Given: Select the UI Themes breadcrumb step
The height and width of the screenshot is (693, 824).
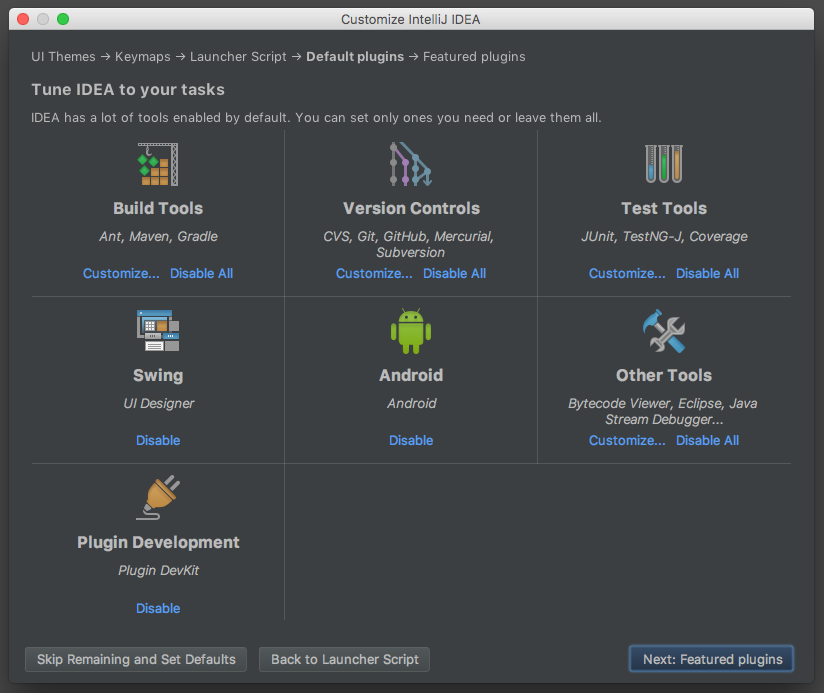Looking at the screenshot, I should [x=63, y=57].
